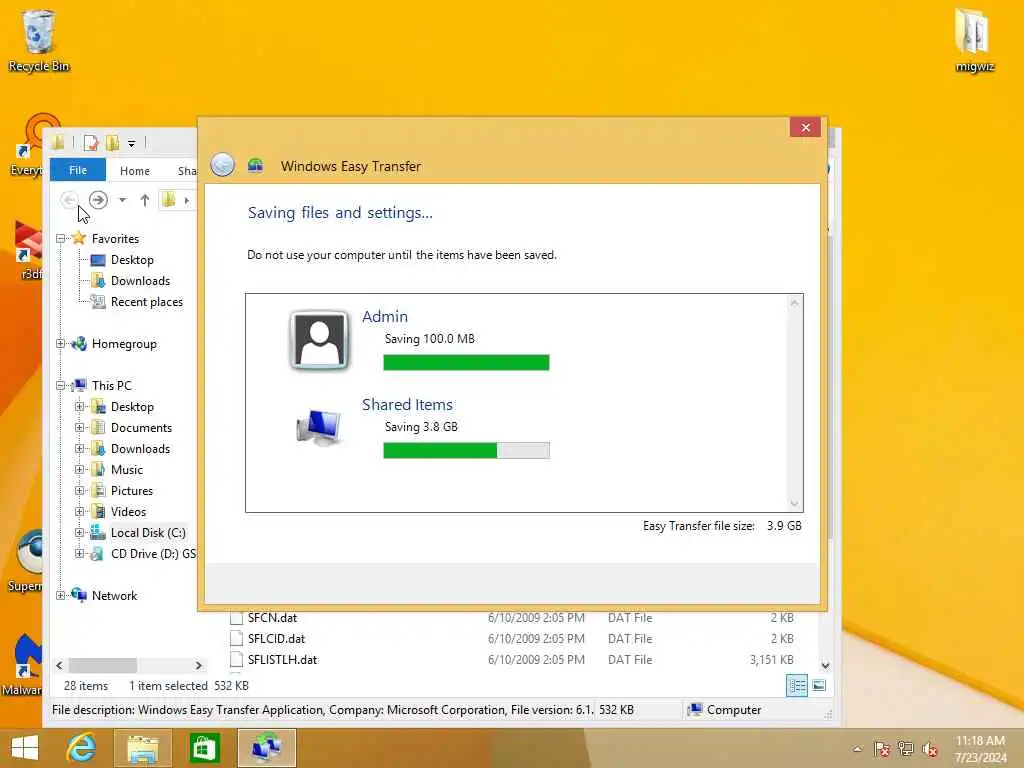Screen dimensions: 1024x768
Task: Open Windows Store from taskbar
Action: point(204,748)
